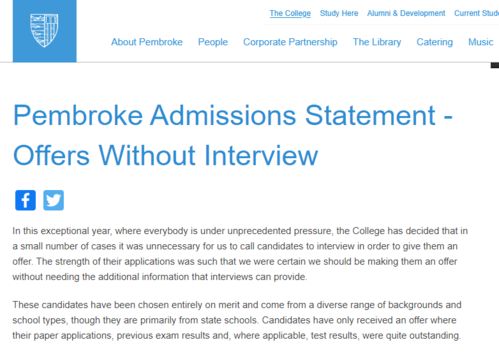Viewport: 499px width, 361px height.
Task: Open the Current Students link
Action: [x=476, y=13]
